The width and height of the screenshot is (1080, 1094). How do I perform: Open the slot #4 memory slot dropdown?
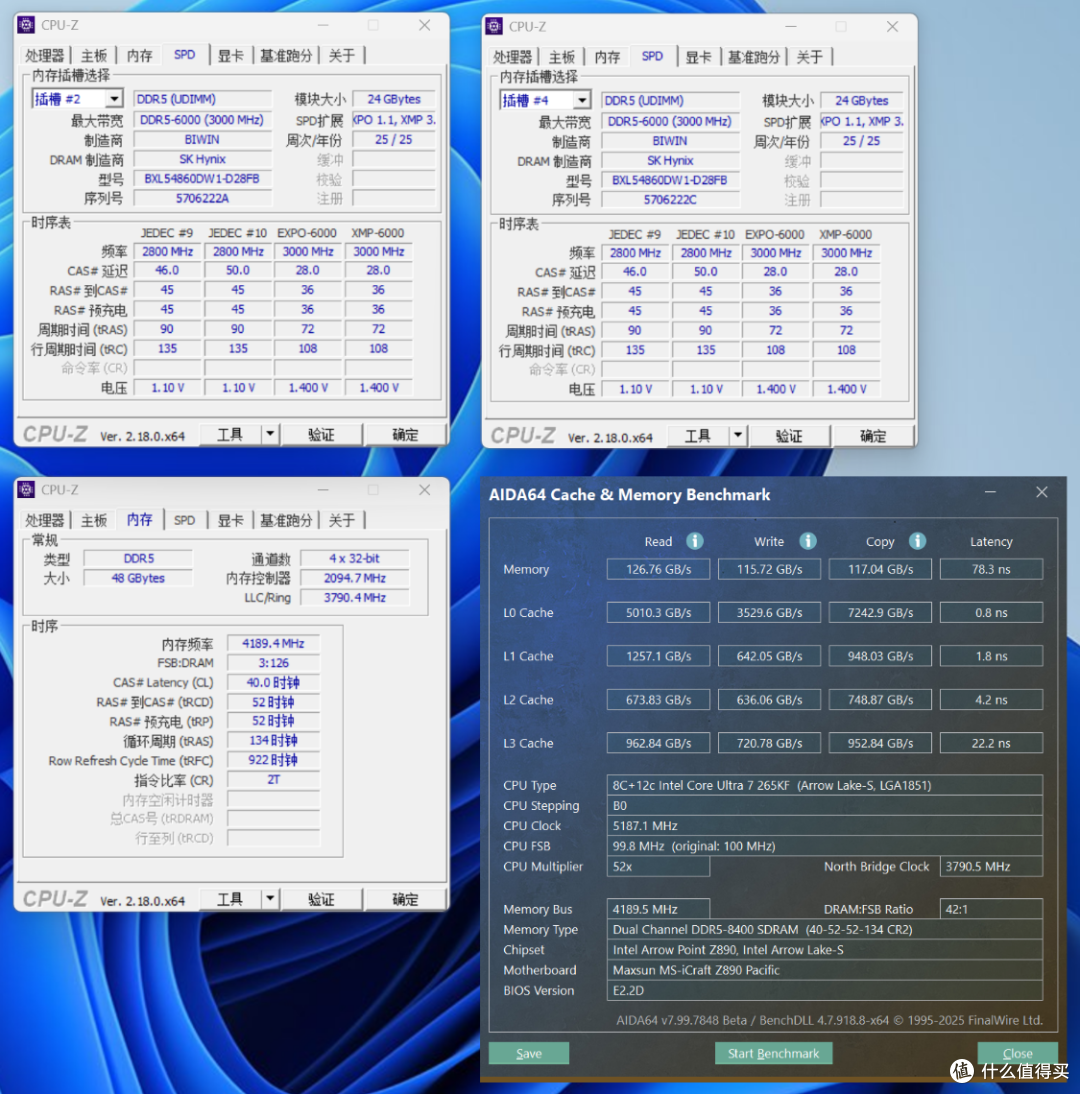pos(582,100)
